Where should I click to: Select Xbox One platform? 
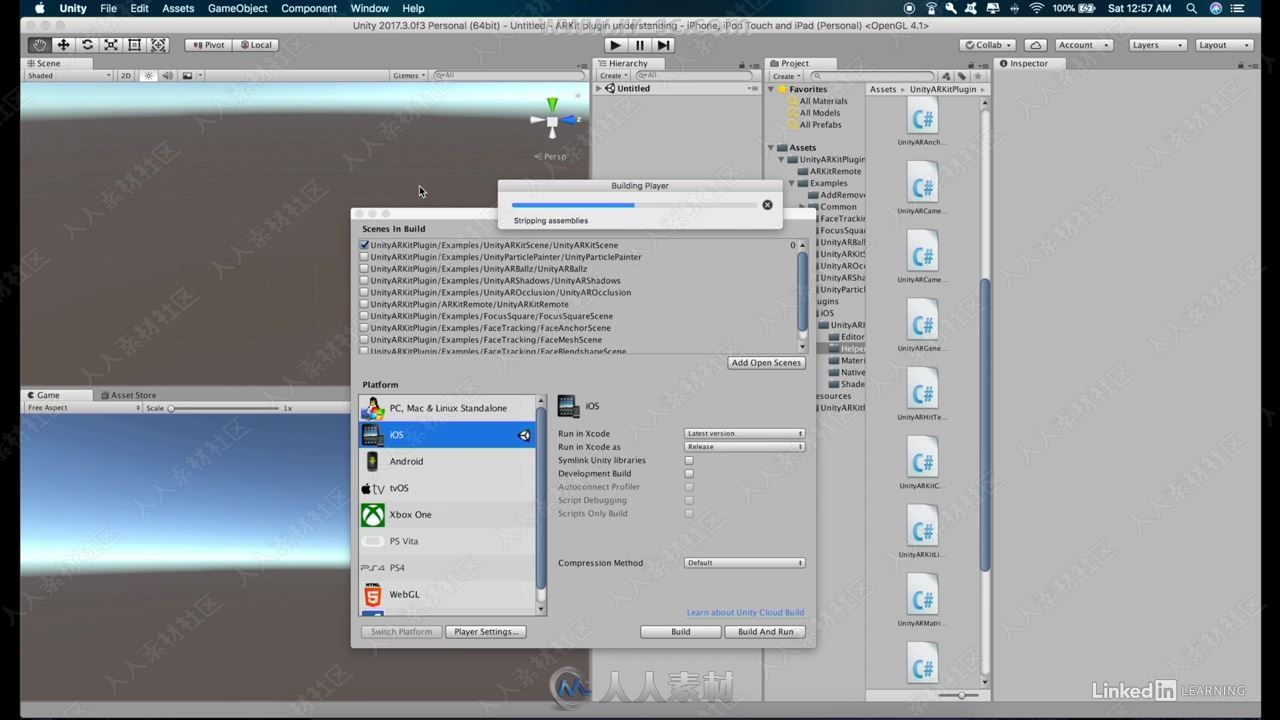point(447,514)
